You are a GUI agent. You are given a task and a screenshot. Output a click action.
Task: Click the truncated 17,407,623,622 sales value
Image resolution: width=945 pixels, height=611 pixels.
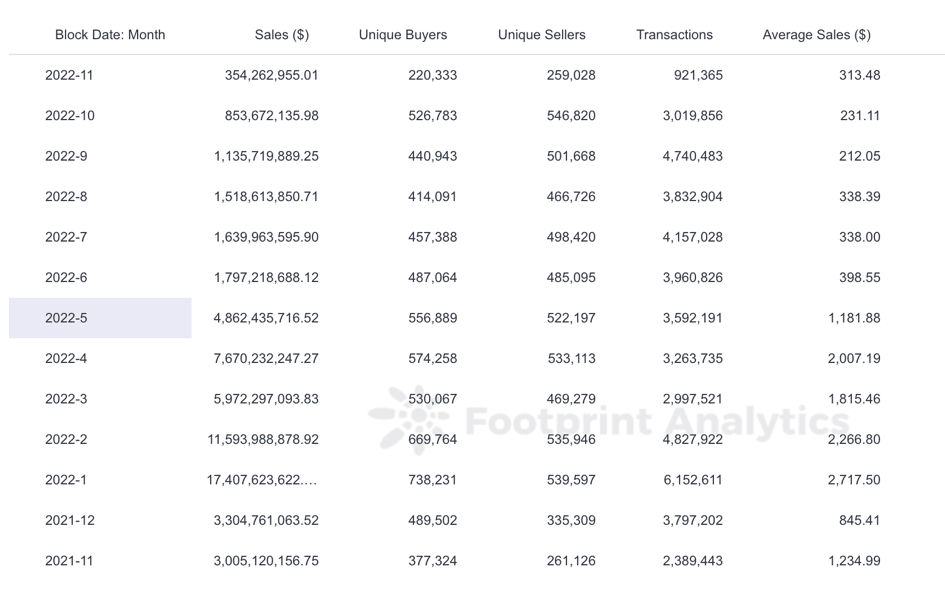(262, 480)
